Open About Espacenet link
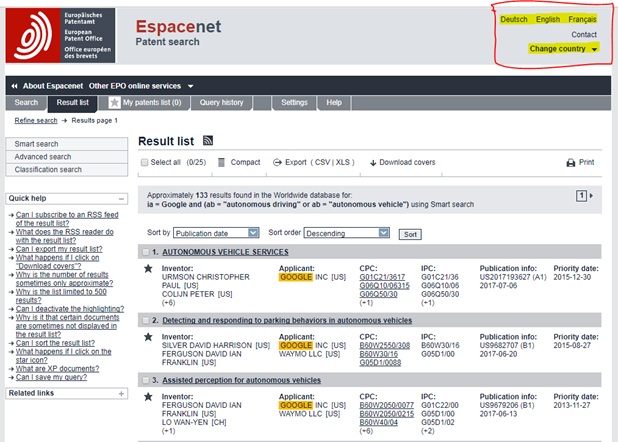618x442 pixels. (x=53, y=86)
